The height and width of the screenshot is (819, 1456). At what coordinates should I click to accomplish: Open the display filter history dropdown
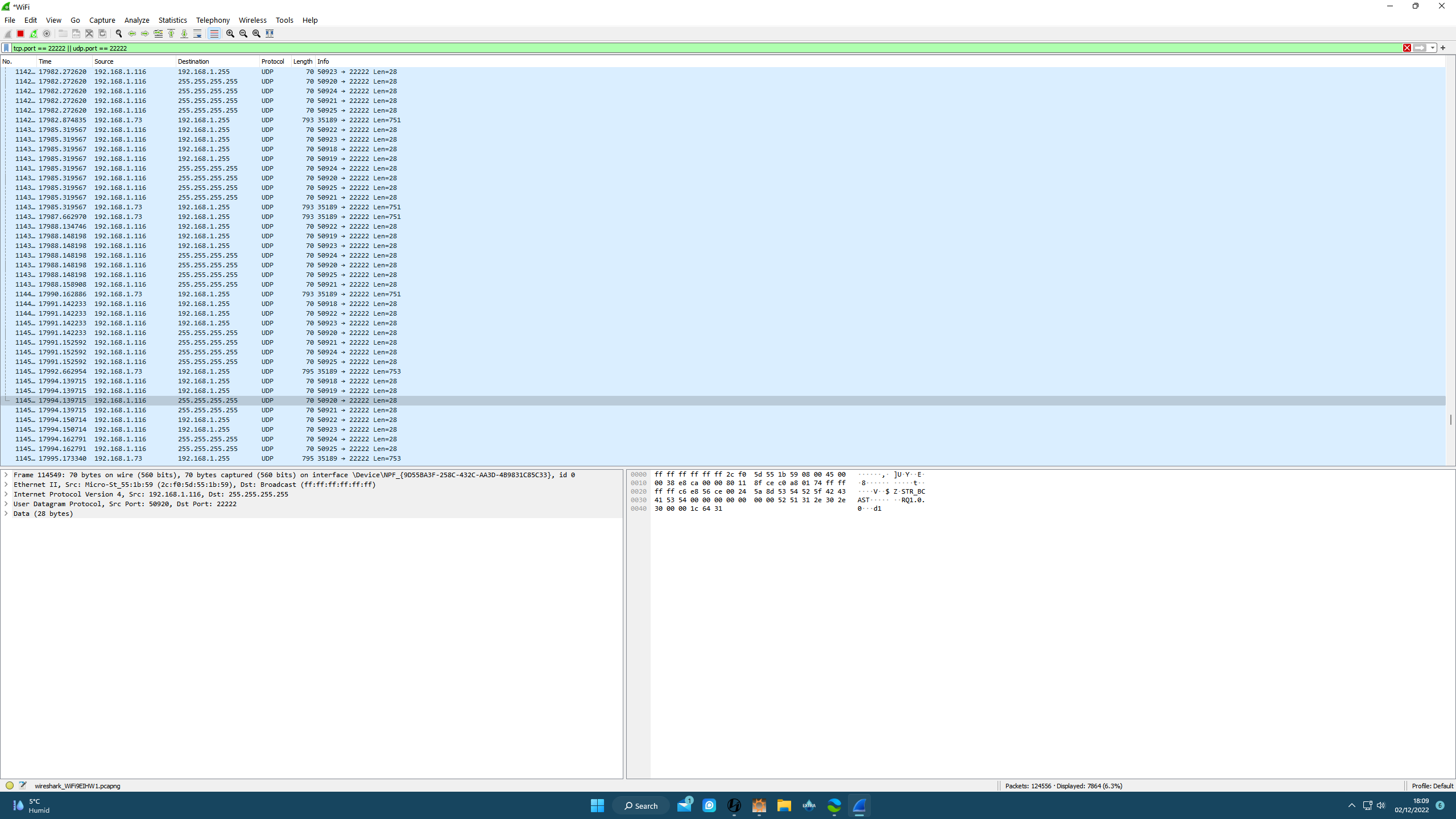(1433, 48)
